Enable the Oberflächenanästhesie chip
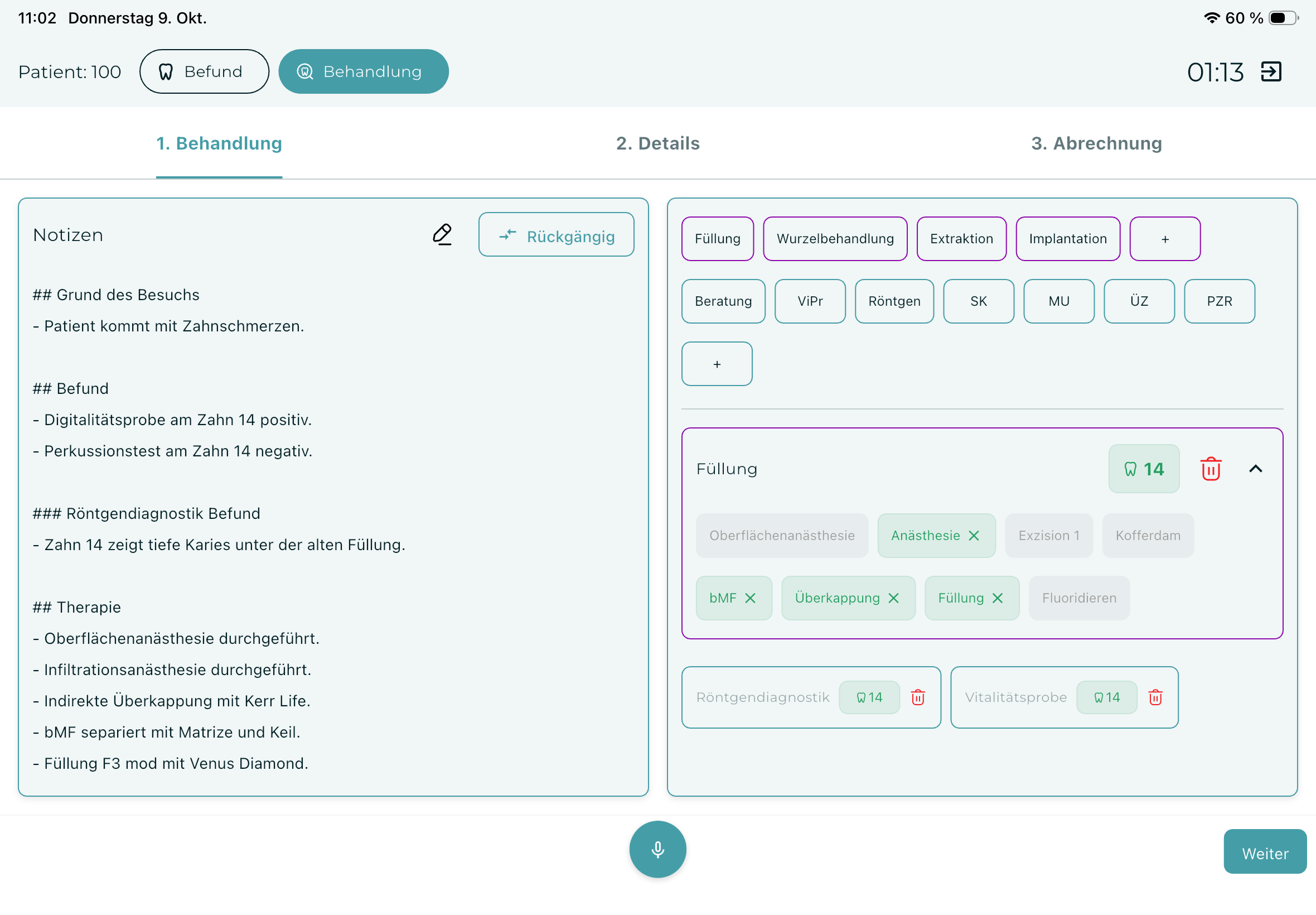Screen dimensions: 1316x915 click(x=781, y=536)
